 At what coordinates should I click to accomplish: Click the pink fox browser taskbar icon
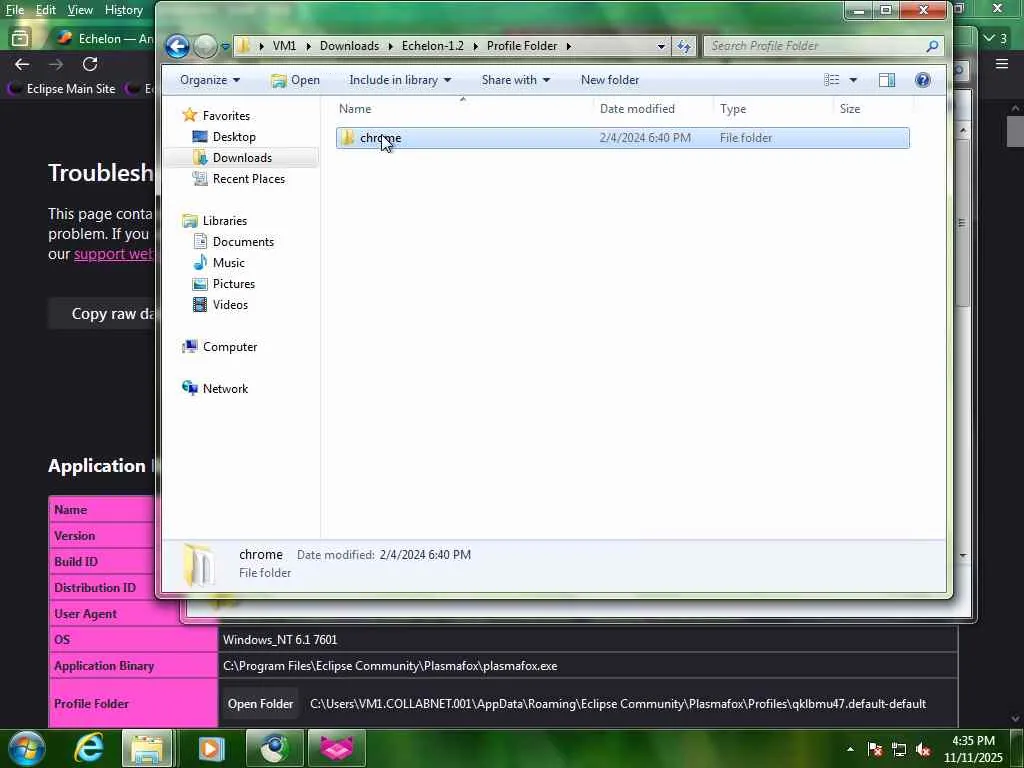point(336,748)
